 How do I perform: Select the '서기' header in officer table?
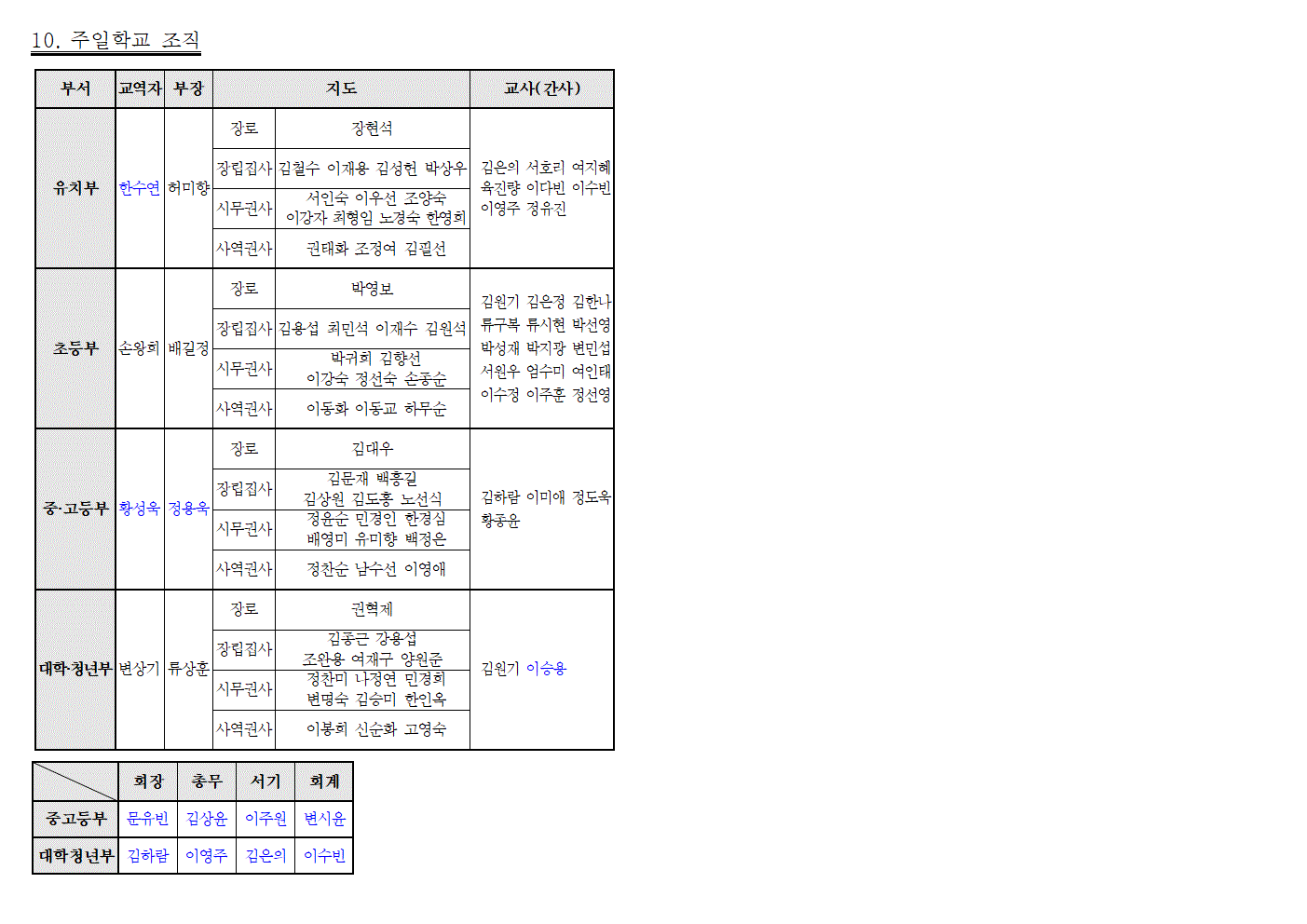[265, 781]
